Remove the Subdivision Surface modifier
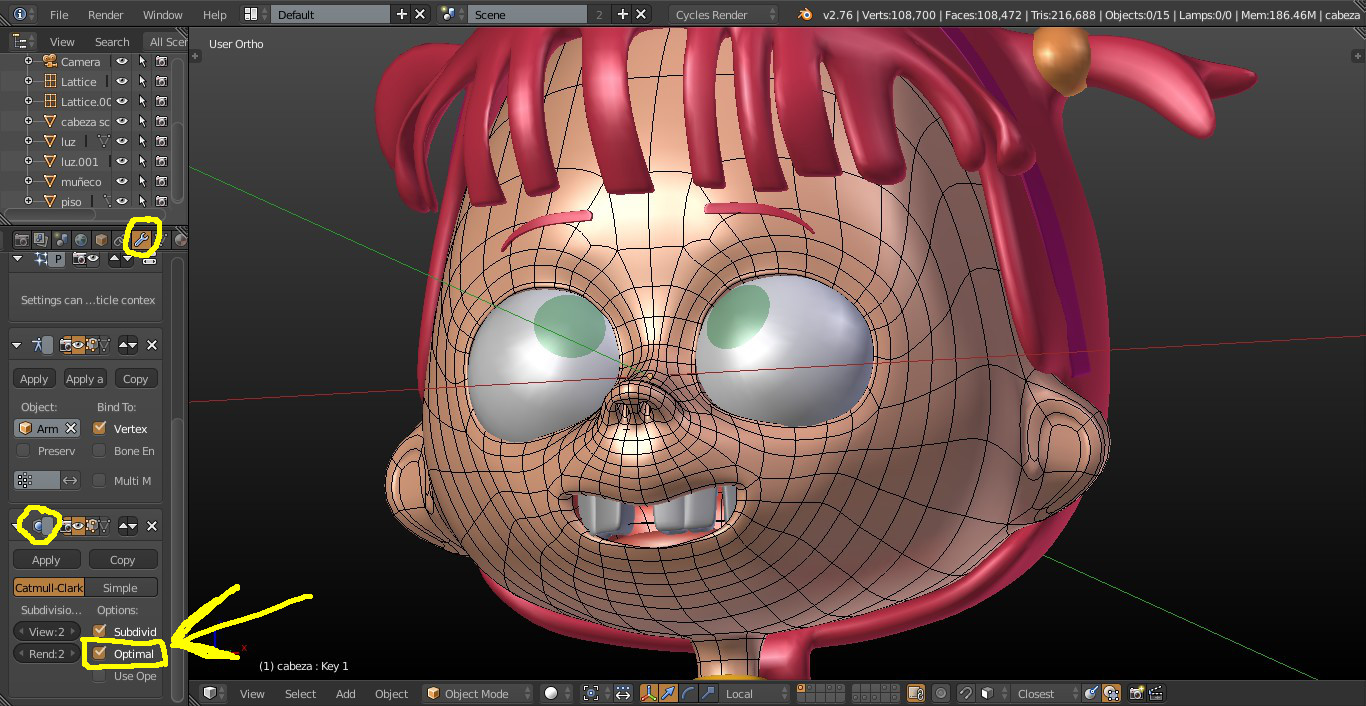This screenshot has width=1366, height=706. pos(152,526)
